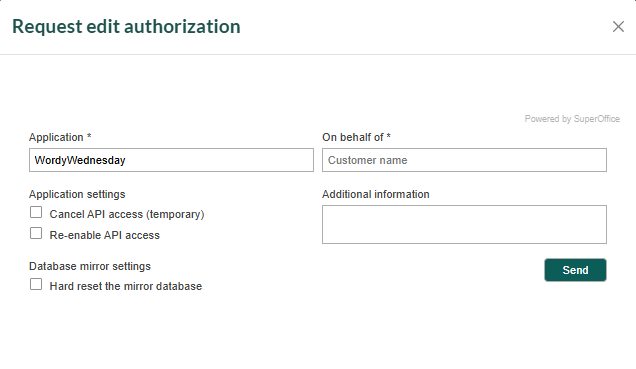Viewport: 636px width, 369px height.
Task: Click the On behalf of * label
Action: 356,137
